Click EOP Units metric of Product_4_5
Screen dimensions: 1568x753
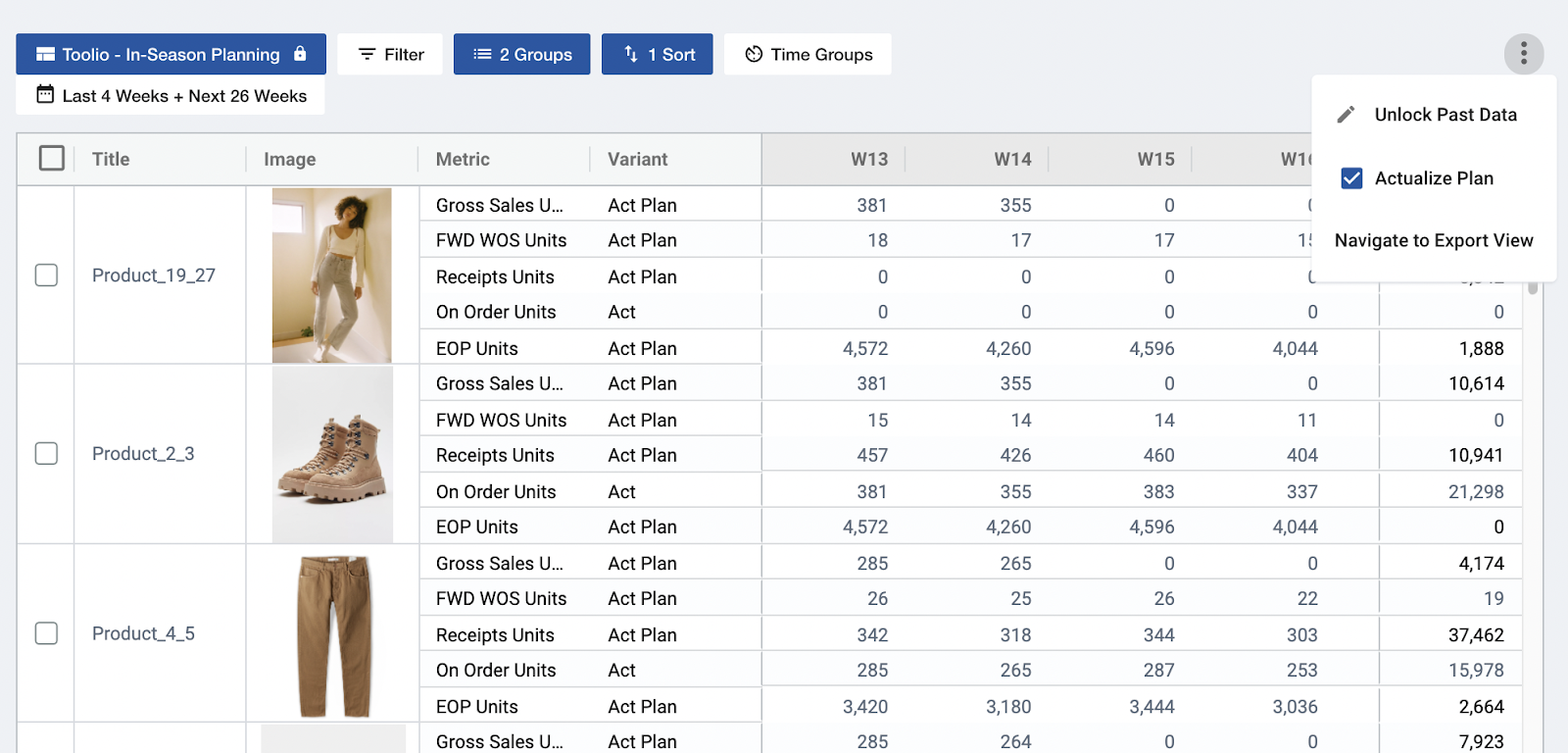pos(476,706)
